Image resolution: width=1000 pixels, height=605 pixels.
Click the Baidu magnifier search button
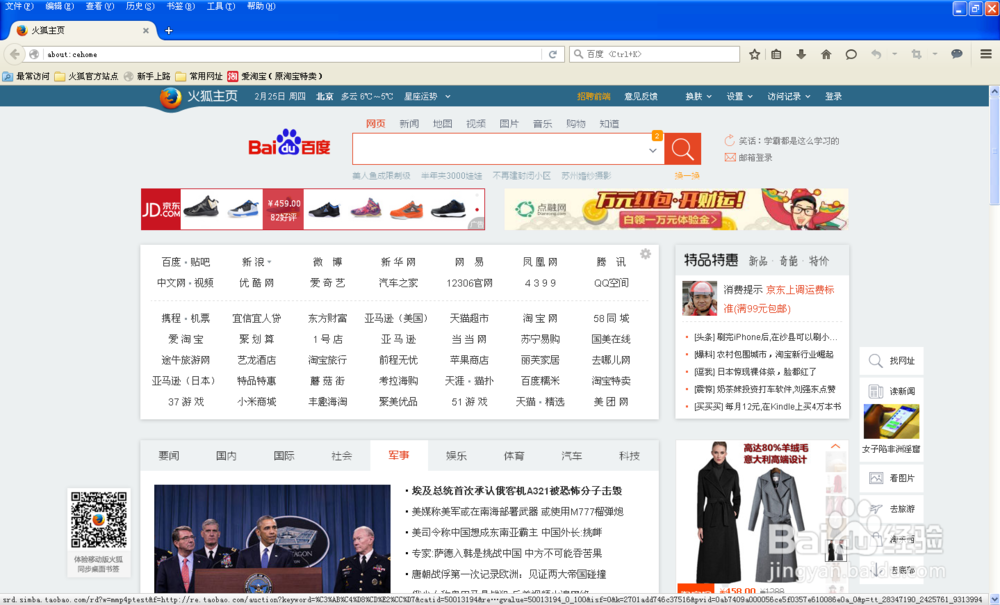pos(683,148)
